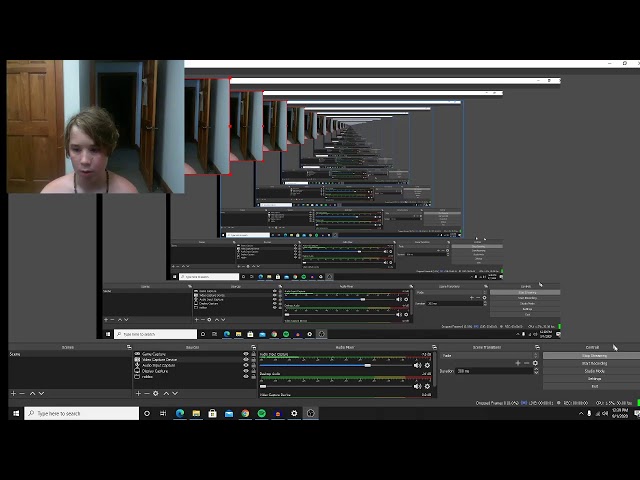640x480 pixels.
Task: Open Audio Input Capture settings gear
Action: (427, 365)
